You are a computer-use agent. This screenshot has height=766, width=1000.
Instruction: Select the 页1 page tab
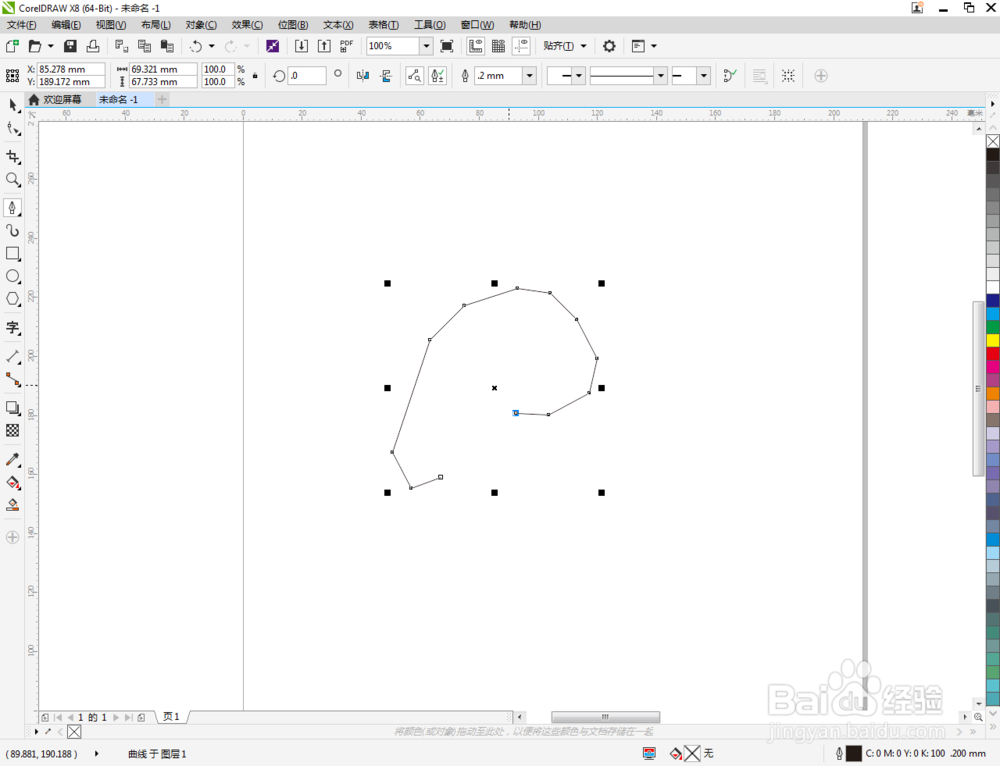coord(171,717)
